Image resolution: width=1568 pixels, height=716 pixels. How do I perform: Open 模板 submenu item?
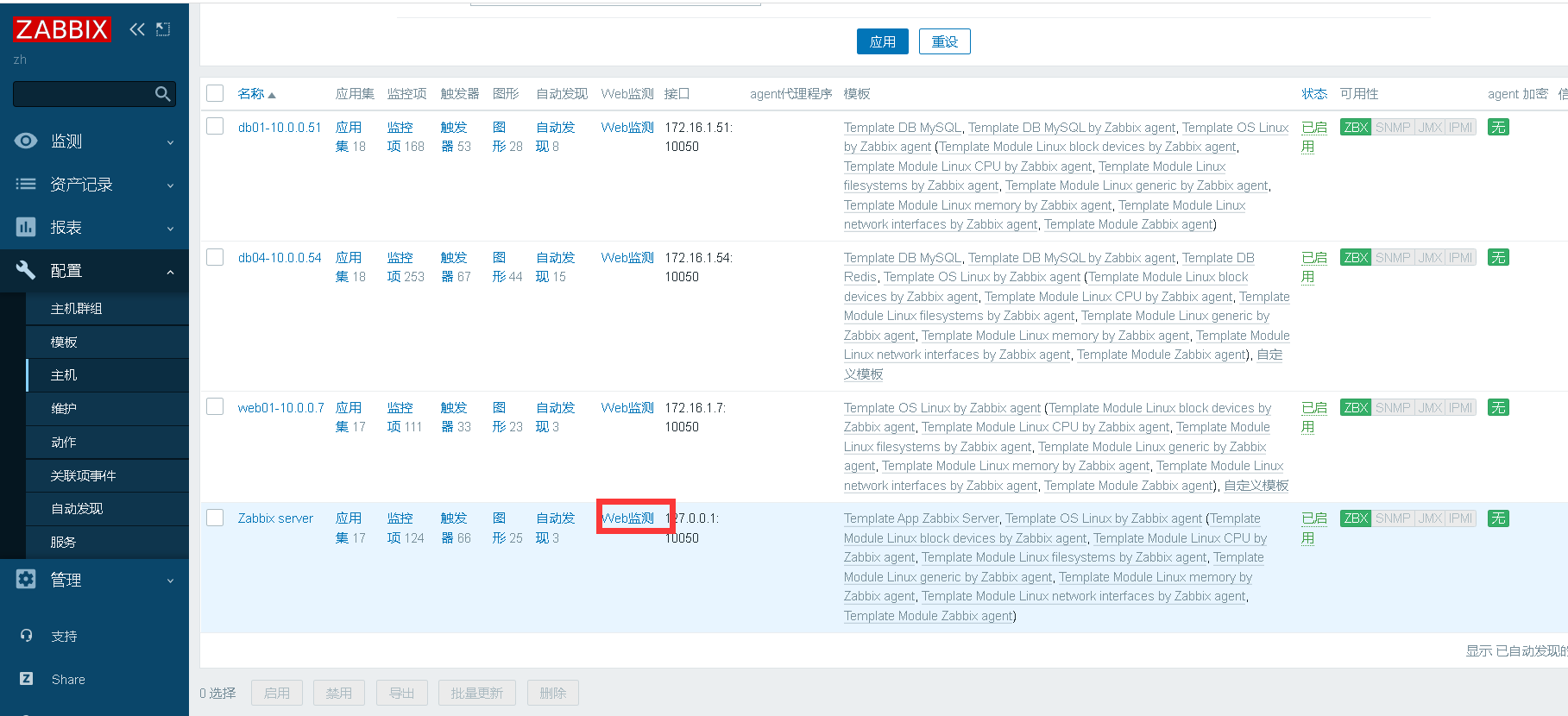point(107,342)
